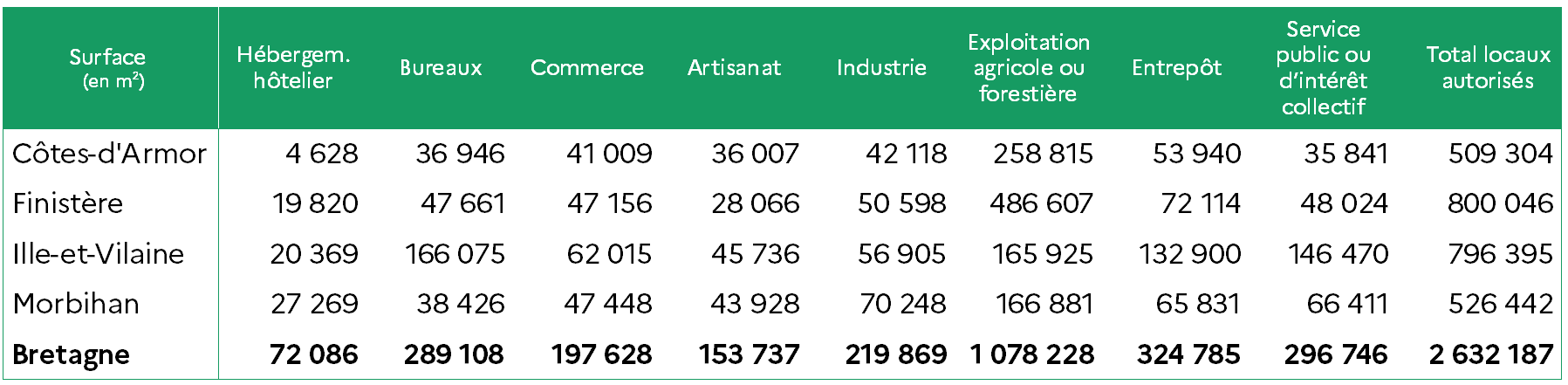1568x385 pixels.
Task: Click the Ille-et-Vilaine row label
Action: coord(99,254)
